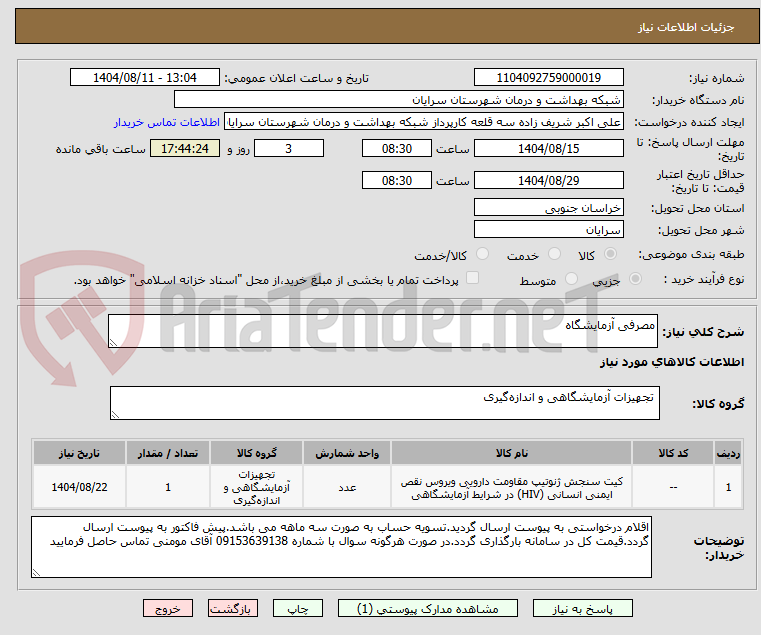Click the resize handle of goods group box
Viewport: 761px width, 635px height.
coord(116,414)
